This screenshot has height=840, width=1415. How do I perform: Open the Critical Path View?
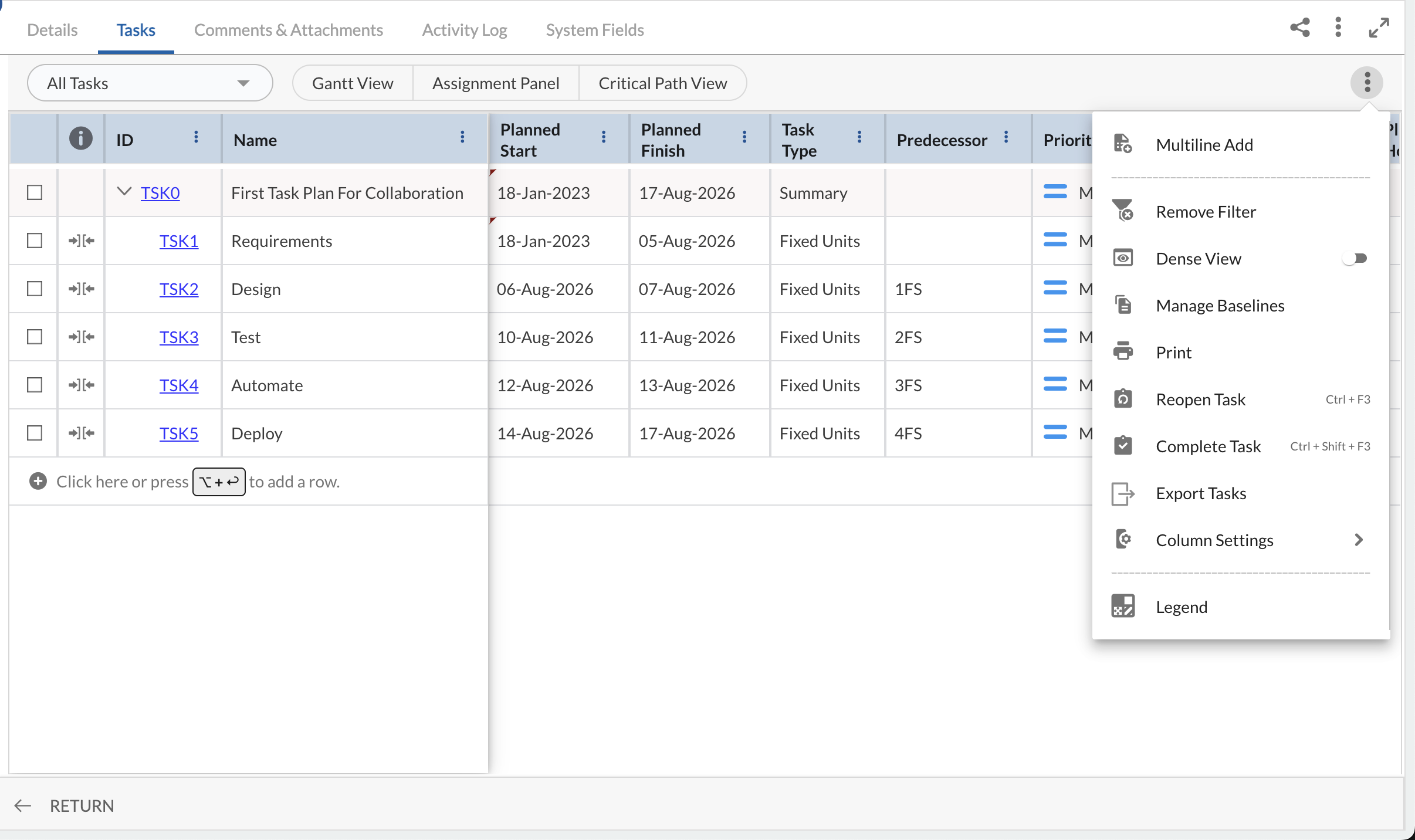663,83
